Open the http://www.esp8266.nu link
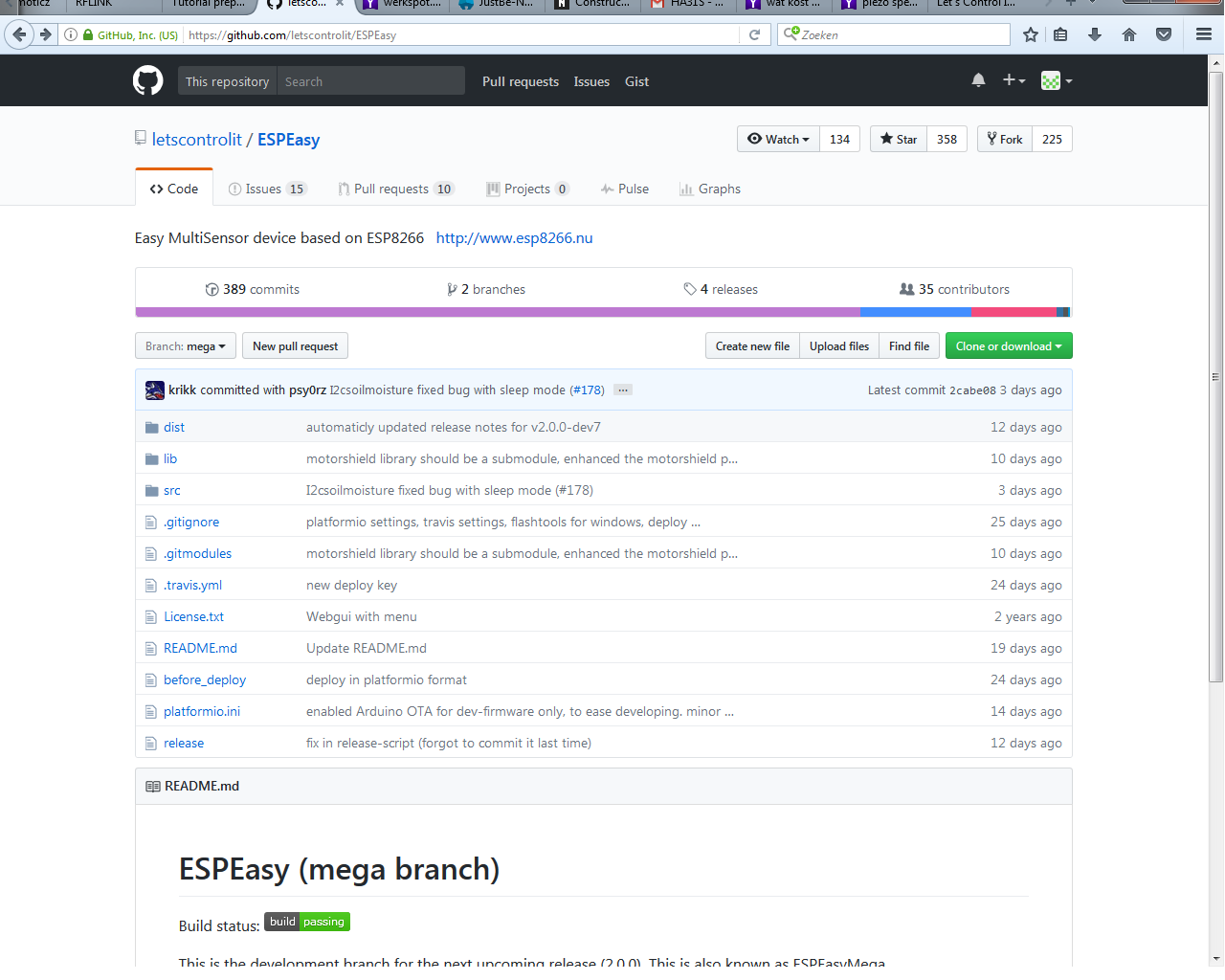 pyautogui.click(x=515, y=237)
